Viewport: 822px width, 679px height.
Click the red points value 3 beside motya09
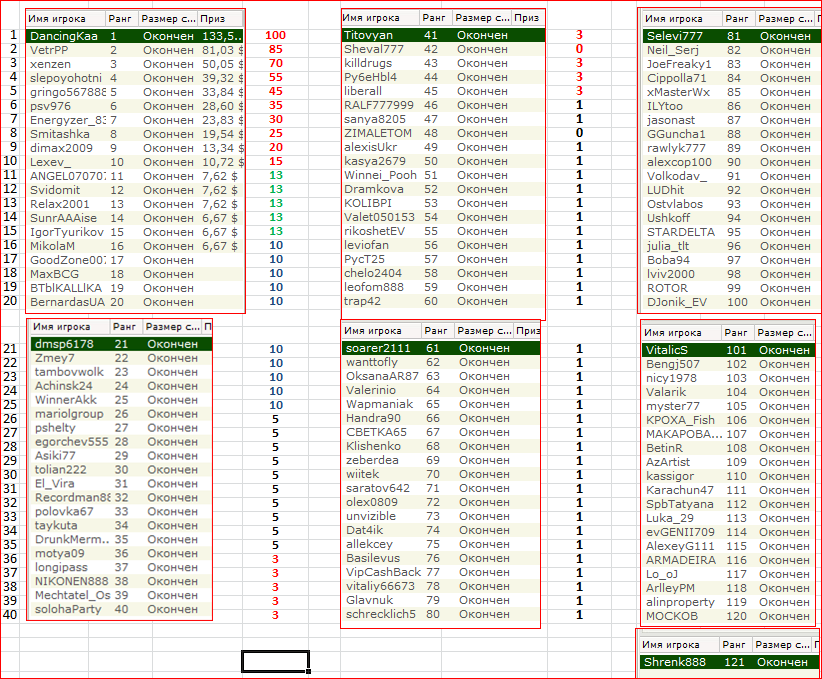[x=275, y=559]
